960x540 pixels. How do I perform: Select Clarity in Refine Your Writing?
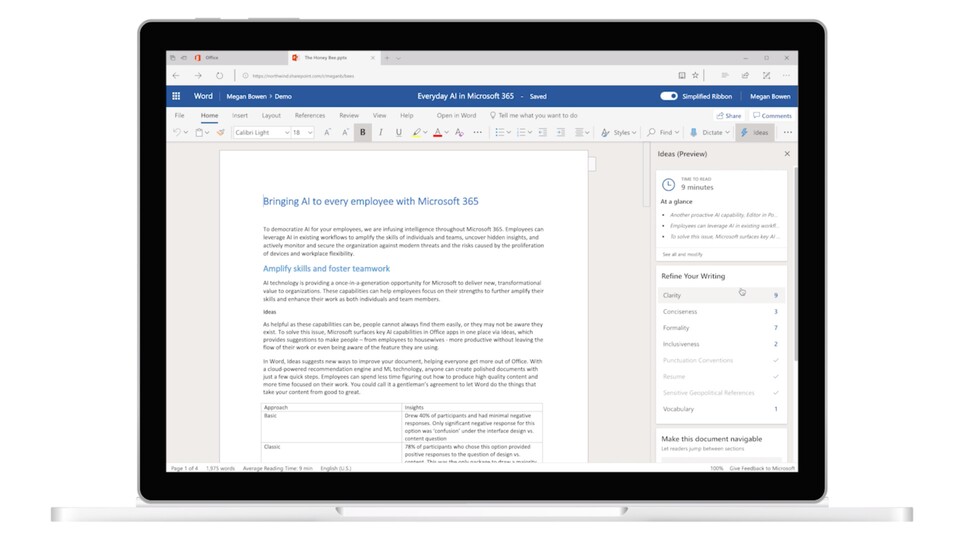coord(672,295)
